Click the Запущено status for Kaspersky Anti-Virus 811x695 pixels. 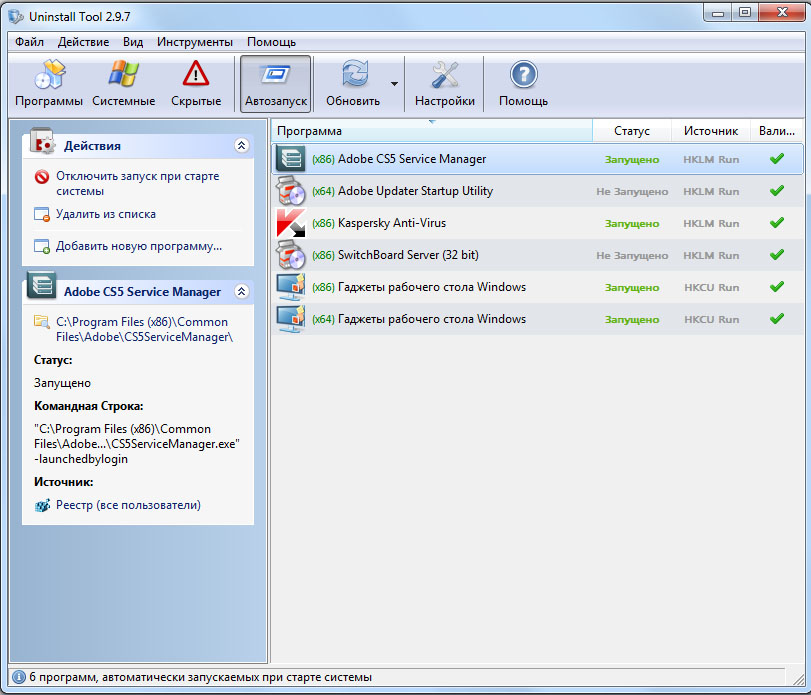tap(632, 223)
